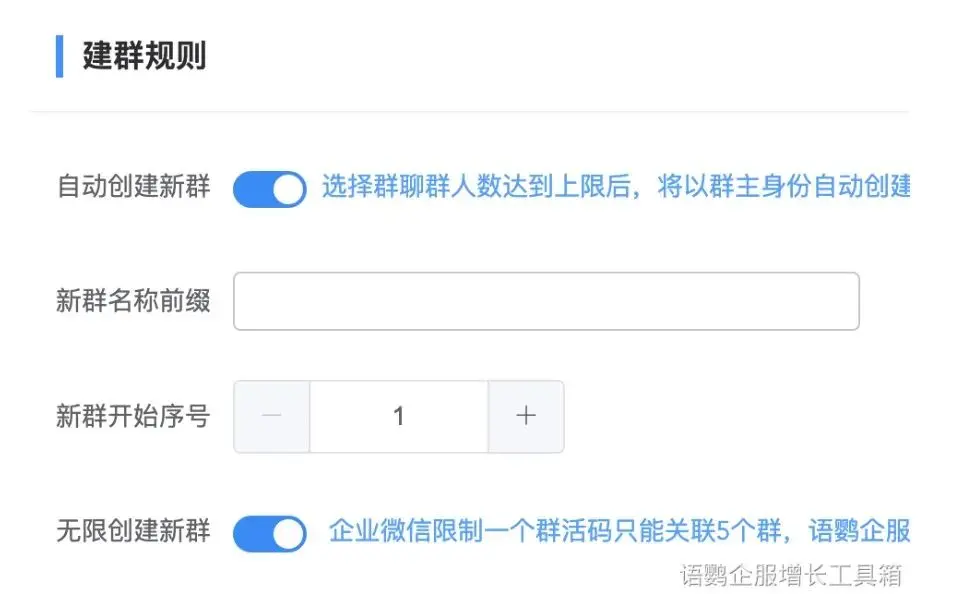Turn off the 无限创建新群 switch
The width and height of the screenshot is (980, 594).
click(x=269, y=533)
